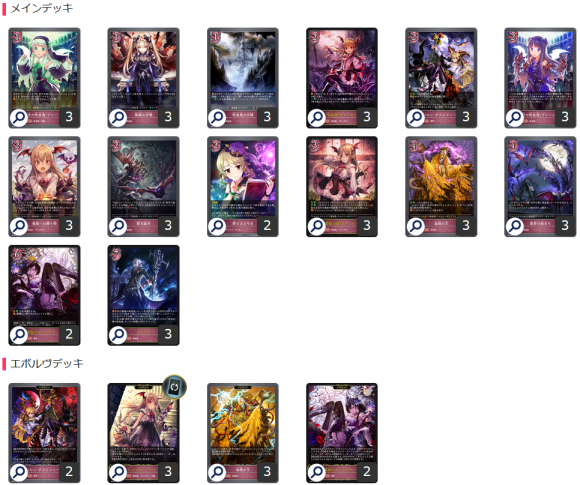Select the full-moon duo card in main deck
The image size is (580, 485).
[441, 78]
